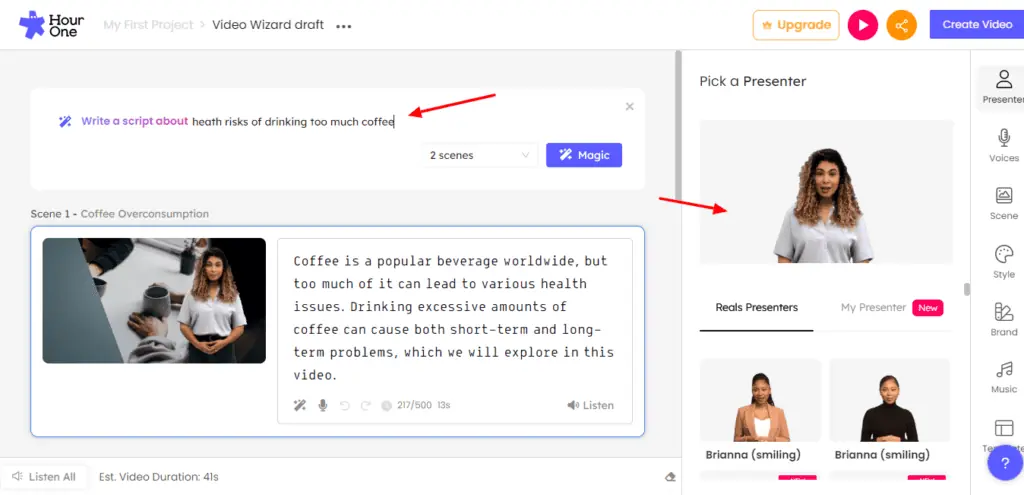Close the script prompt box
The image size is (1024, 495).
click(630, 106)
